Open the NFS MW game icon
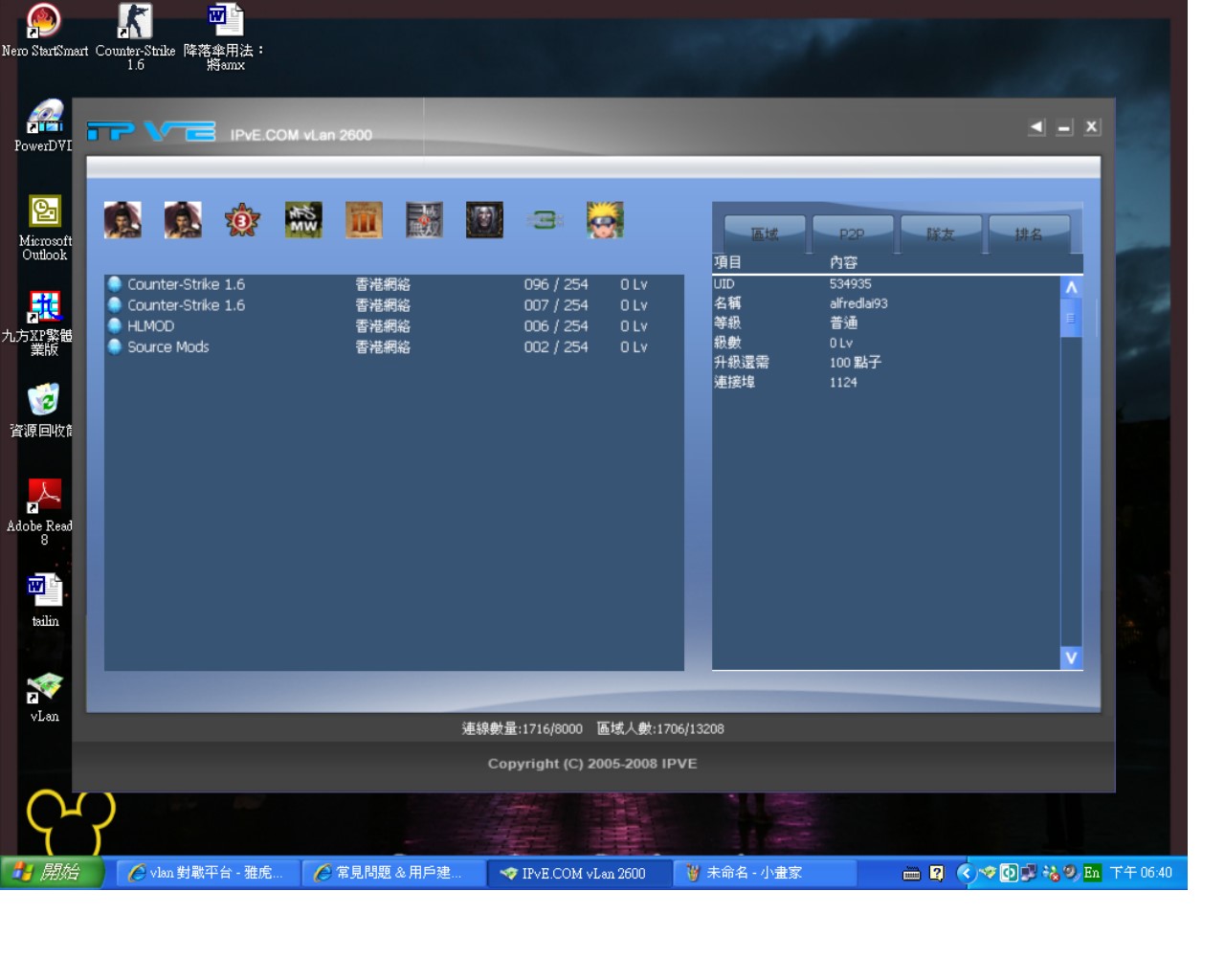 click(303, 220)
